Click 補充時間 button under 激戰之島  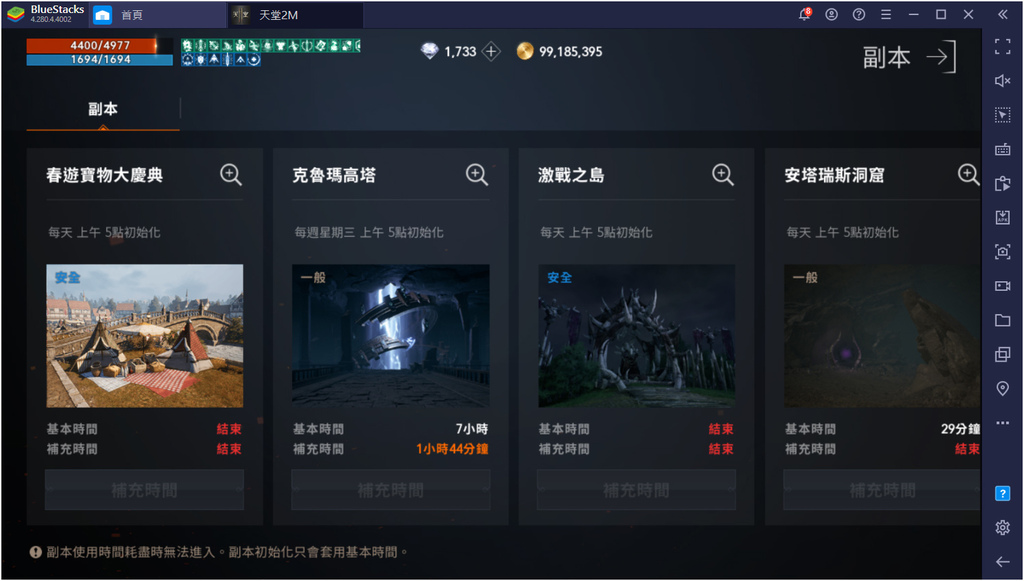pos(637,490)
